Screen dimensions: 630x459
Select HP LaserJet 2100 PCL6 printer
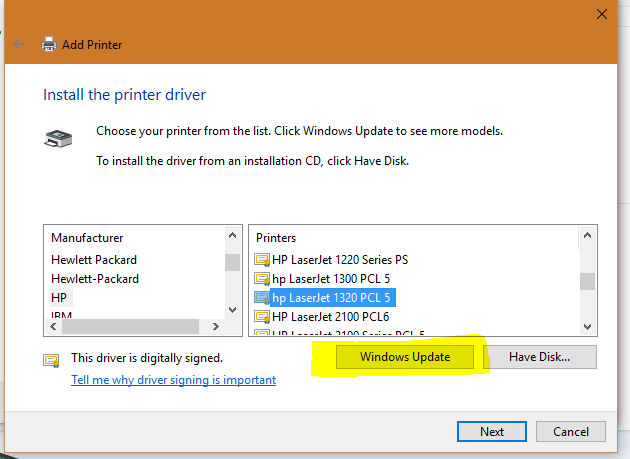click(x=331, y=317)
